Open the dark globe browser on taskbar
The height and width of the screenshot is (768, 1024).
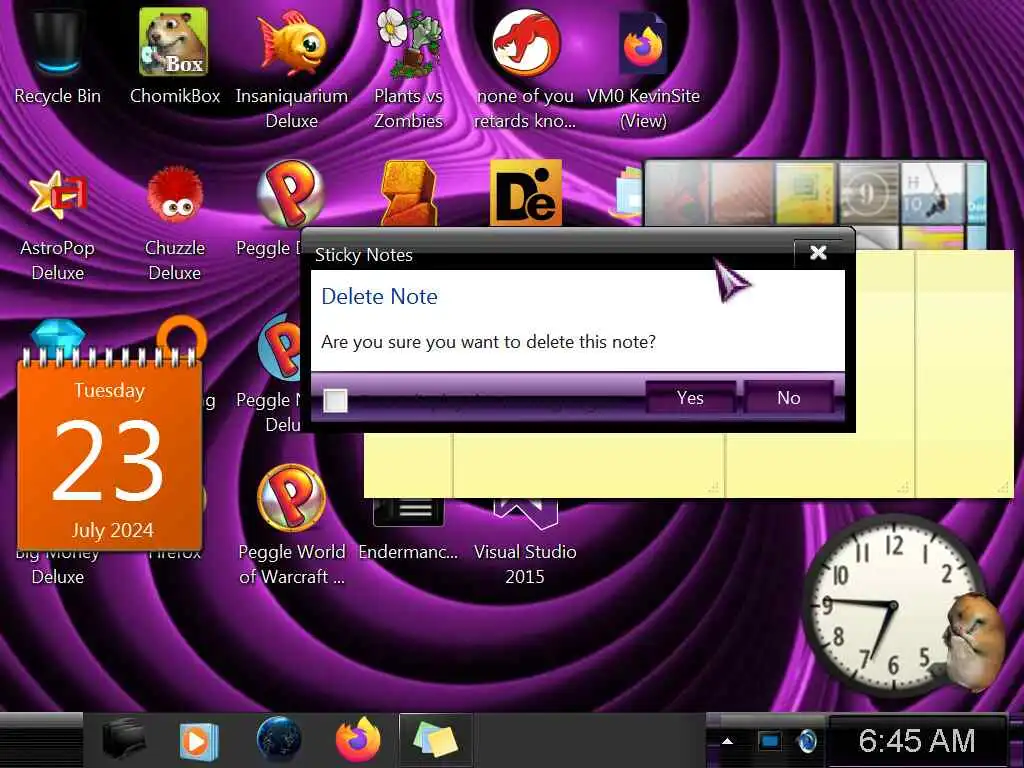point(279,740)
